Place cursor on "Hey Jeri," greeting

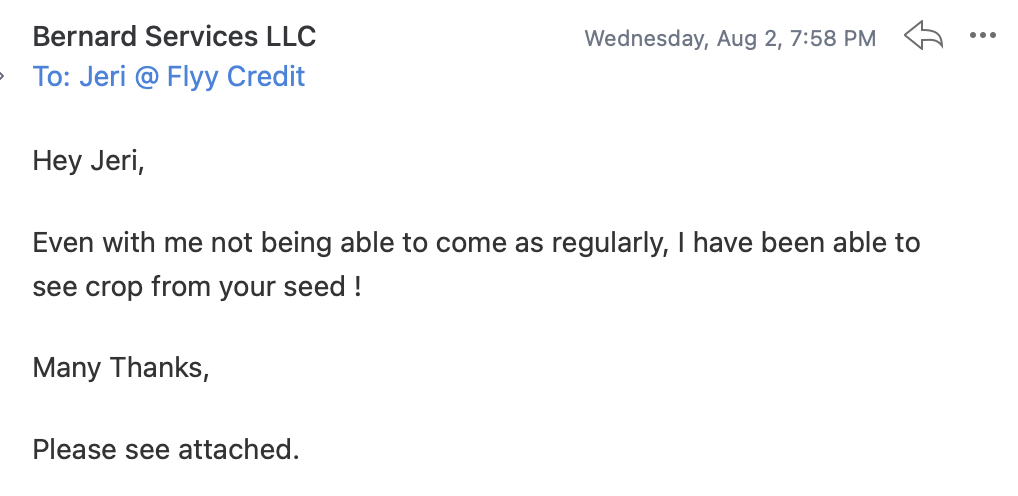(88, 160)
